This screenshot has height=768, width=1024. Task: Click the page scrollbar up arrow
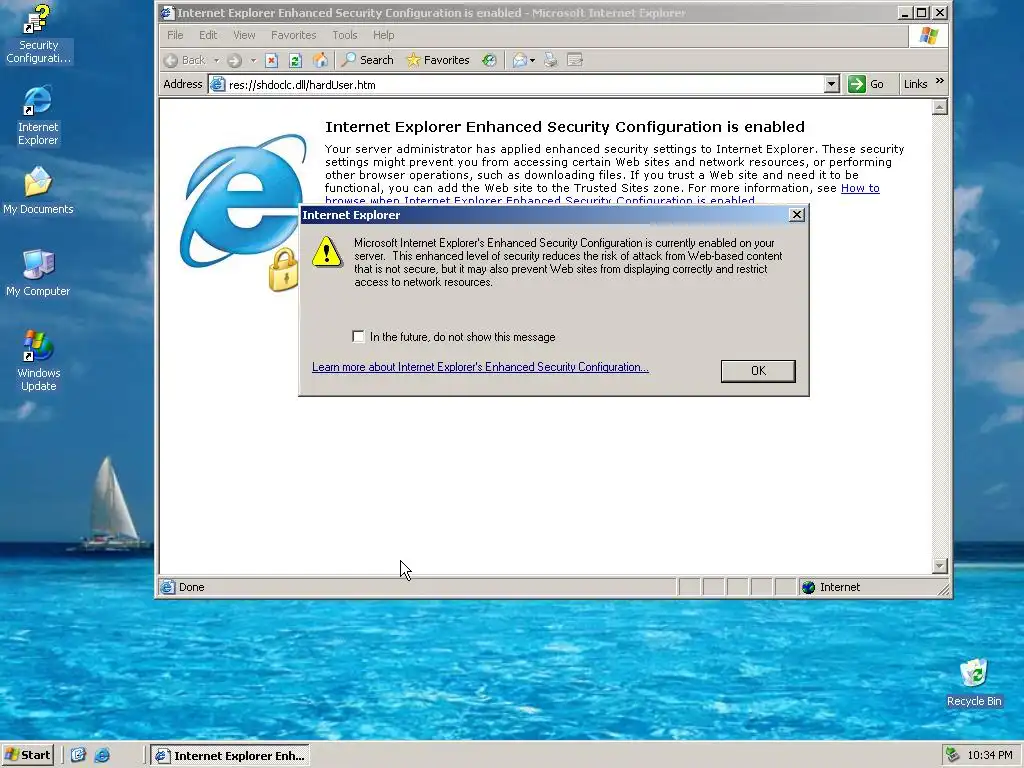pos(940,107)
